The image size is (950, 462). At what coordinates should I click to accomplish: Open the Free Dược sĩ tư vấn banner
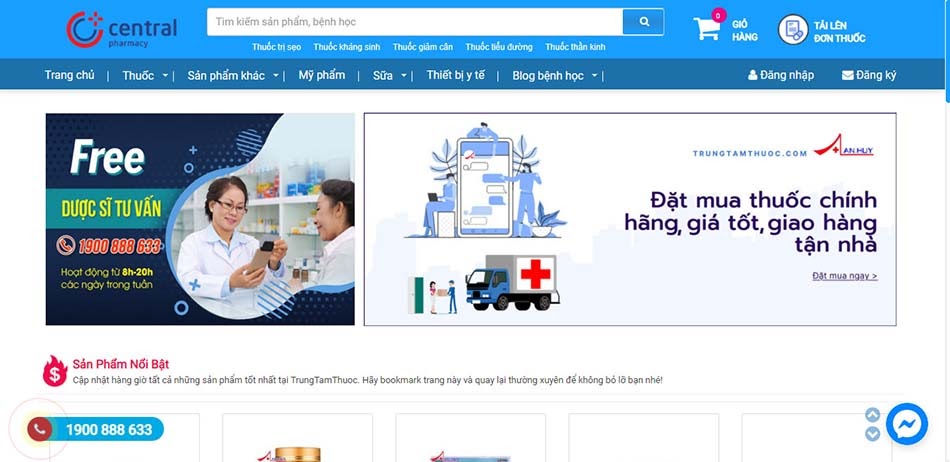[200, 219]
